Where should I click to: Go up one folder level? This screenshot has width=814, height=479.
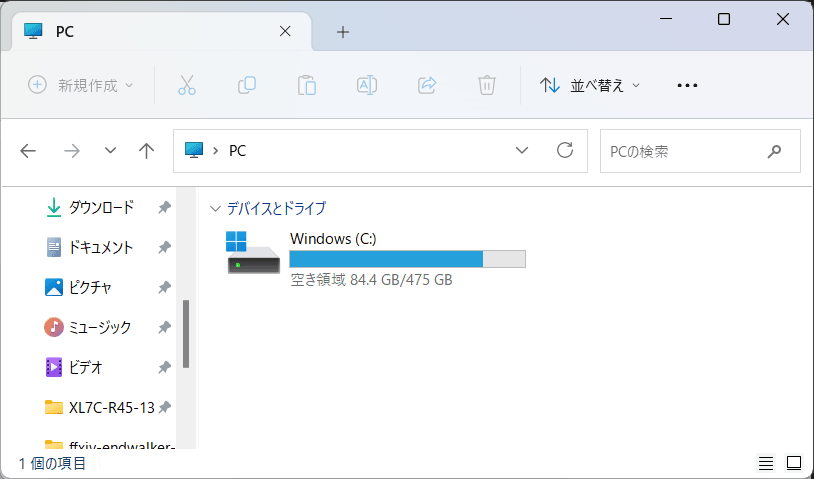147,151
